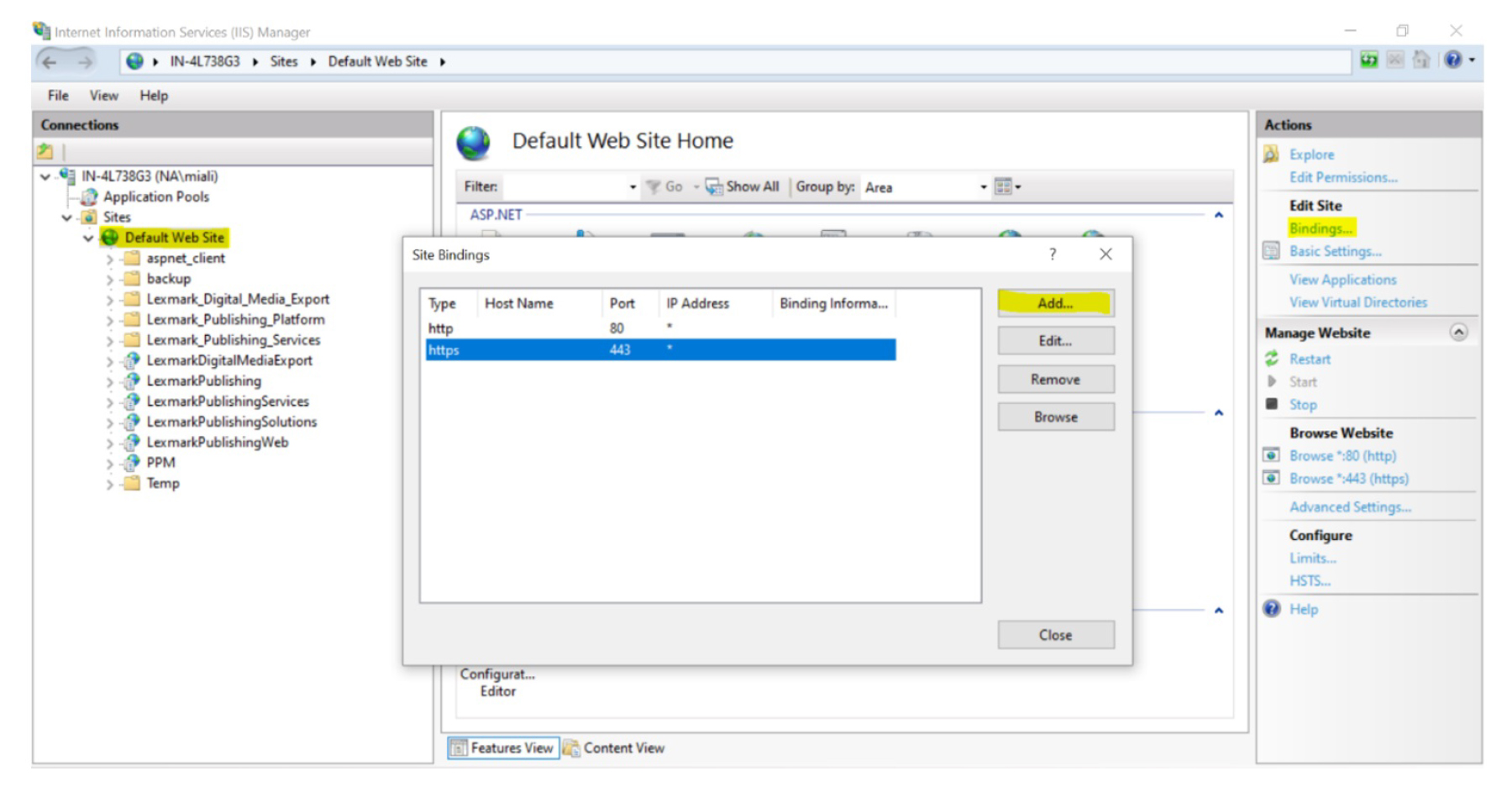Click the view mode icon dropdown
Image resolution: width=1512 pixels, height=792 pixels.
pyautogui.click(x=1007, y=186)
